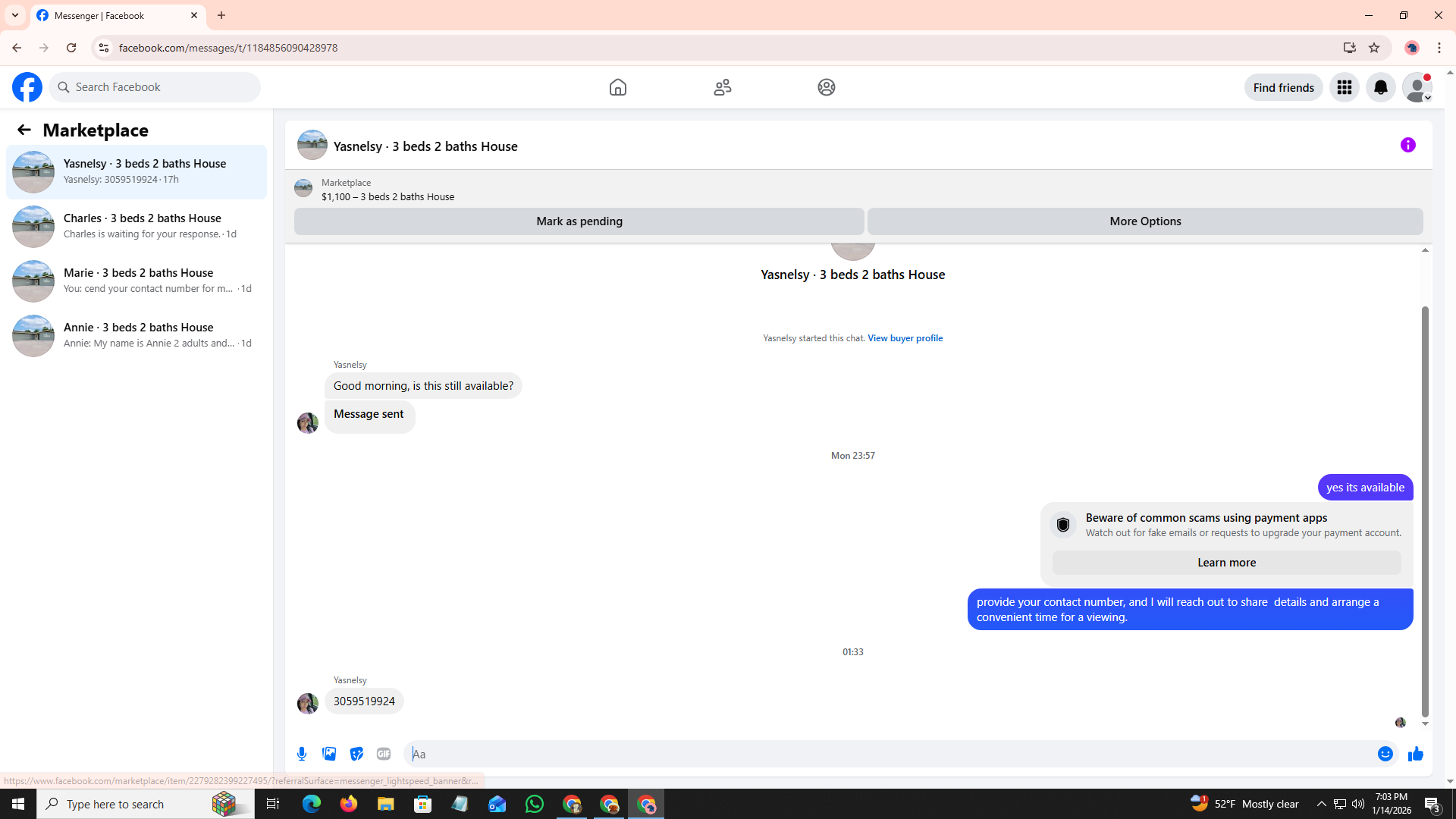Open the sticker picker icon
The height and width of the screenshot is (819, 1456).
(x=356, y=754)
